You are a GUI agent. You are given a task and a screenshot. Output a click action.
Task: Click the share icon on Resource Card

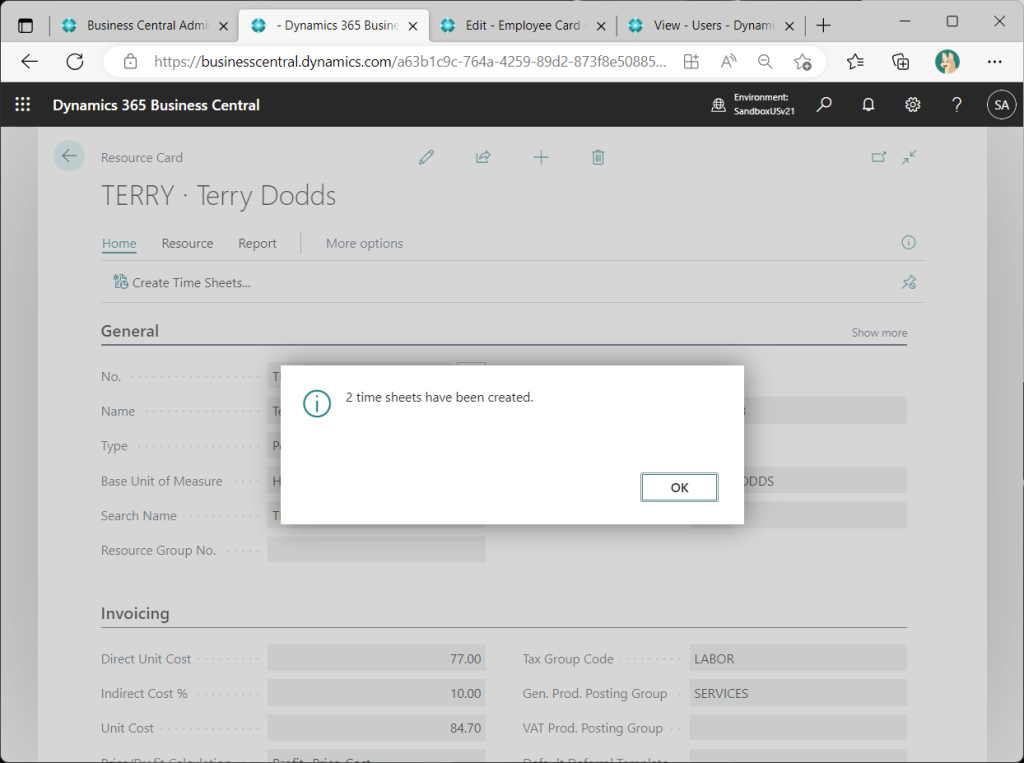coord(483,157)
